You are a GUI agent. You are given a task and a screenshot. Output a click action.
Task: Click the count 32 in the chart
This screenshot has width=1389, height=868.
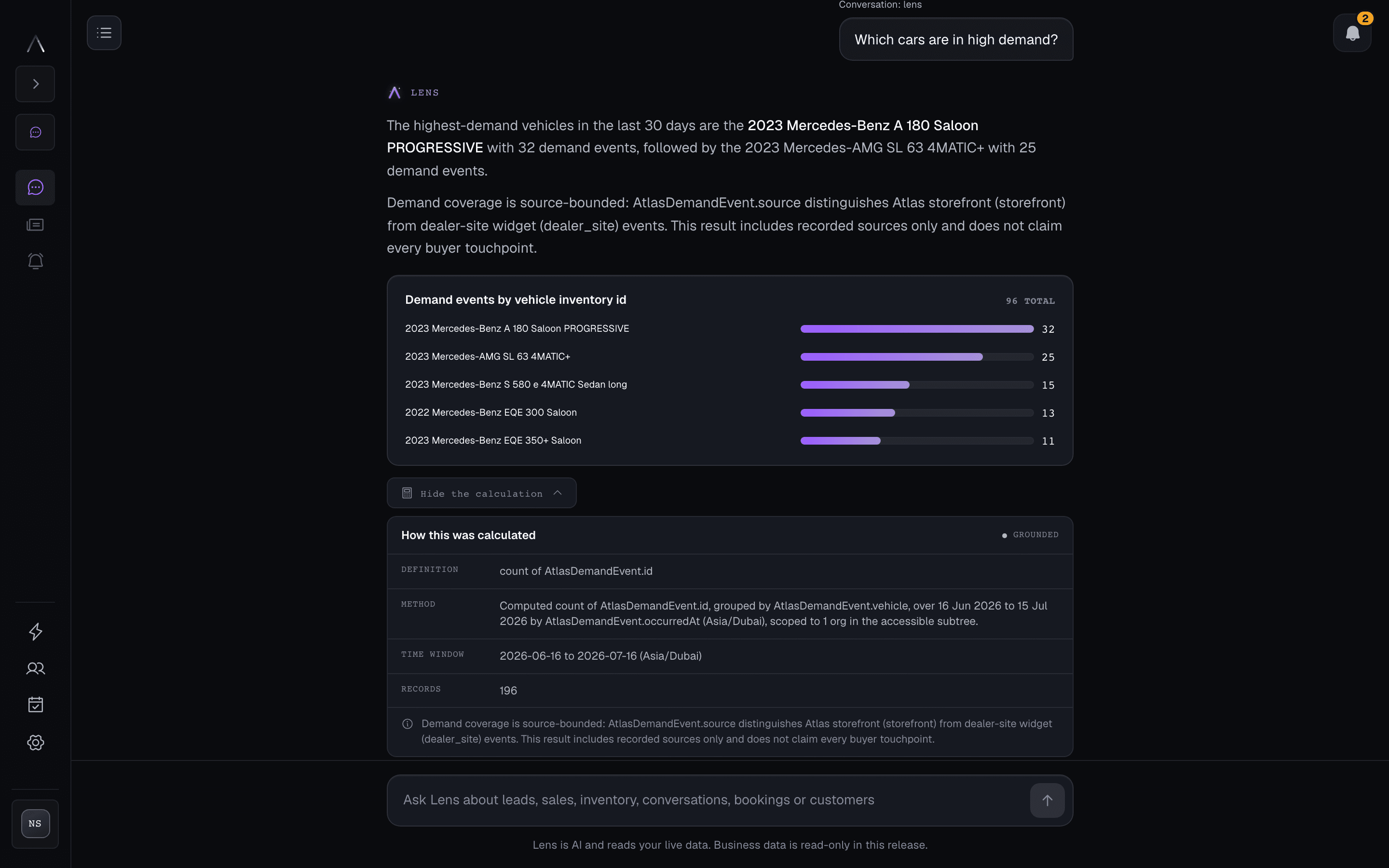click(x=1048, y=329)
